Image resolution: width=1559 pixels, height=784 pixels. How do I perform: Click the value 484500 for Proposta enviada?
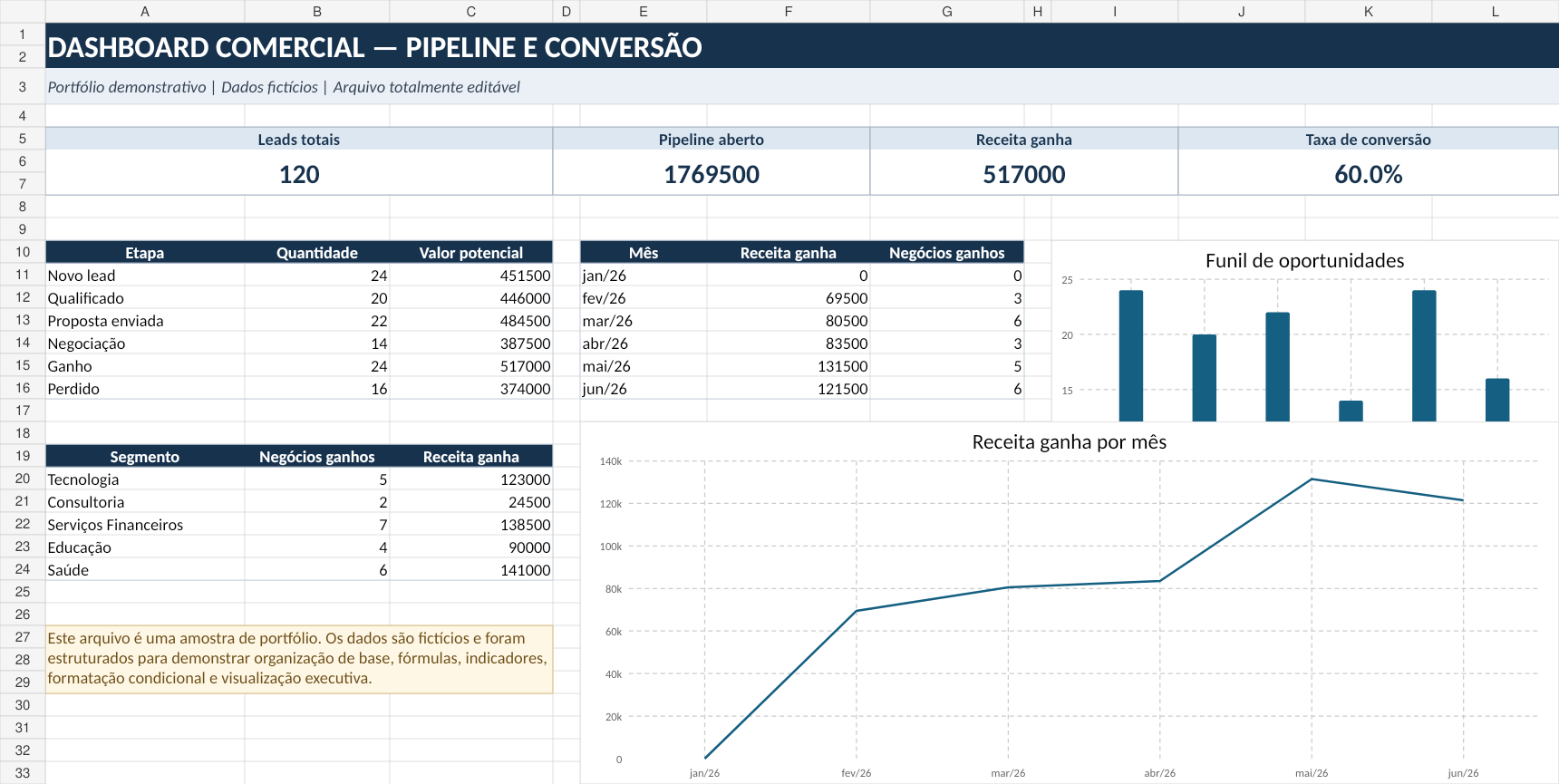pos(471,320)
